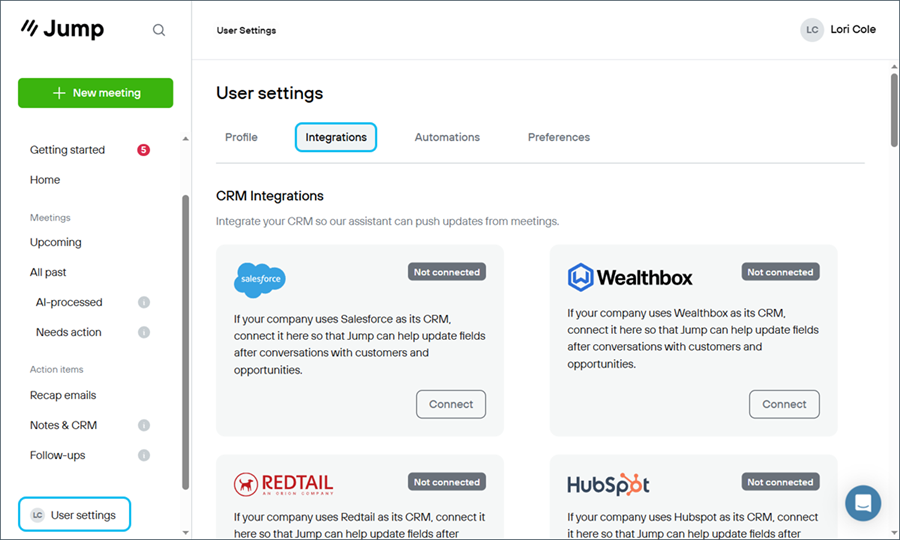Screen dimensions: 900x540
Task: Open User settings at sidebar bottom
Action: pos(75,514)
